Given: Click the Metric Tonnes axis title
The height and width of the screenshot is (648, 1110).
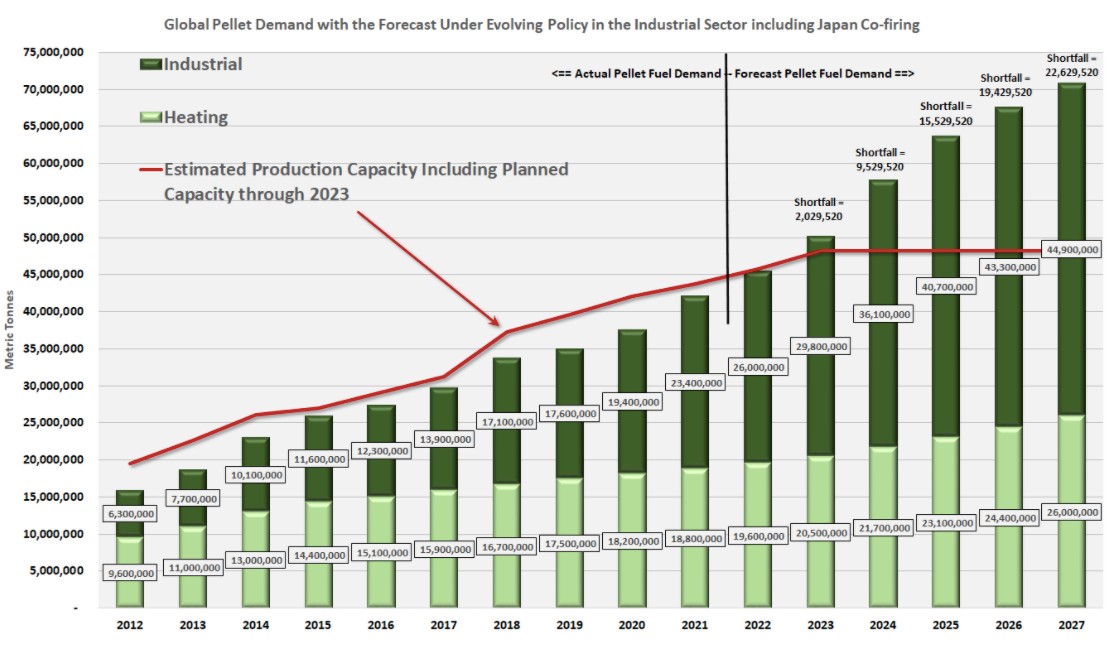Looking at the screenshot, I should pos(9,329).
